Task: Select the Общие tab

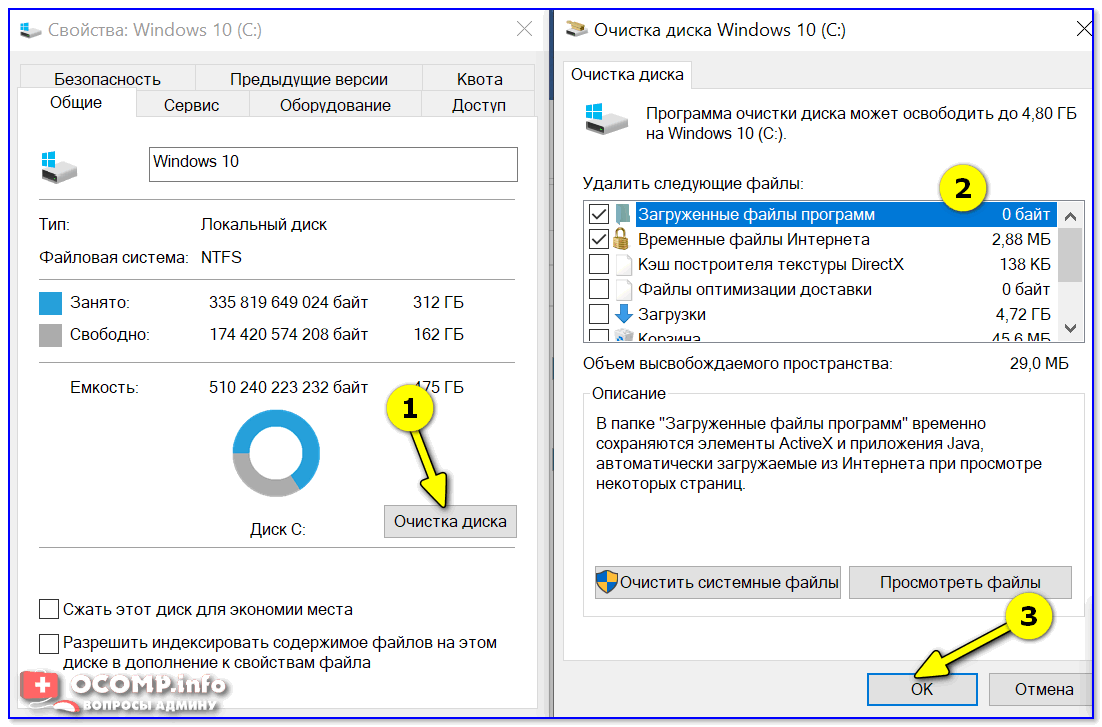Action: (76, 103)
